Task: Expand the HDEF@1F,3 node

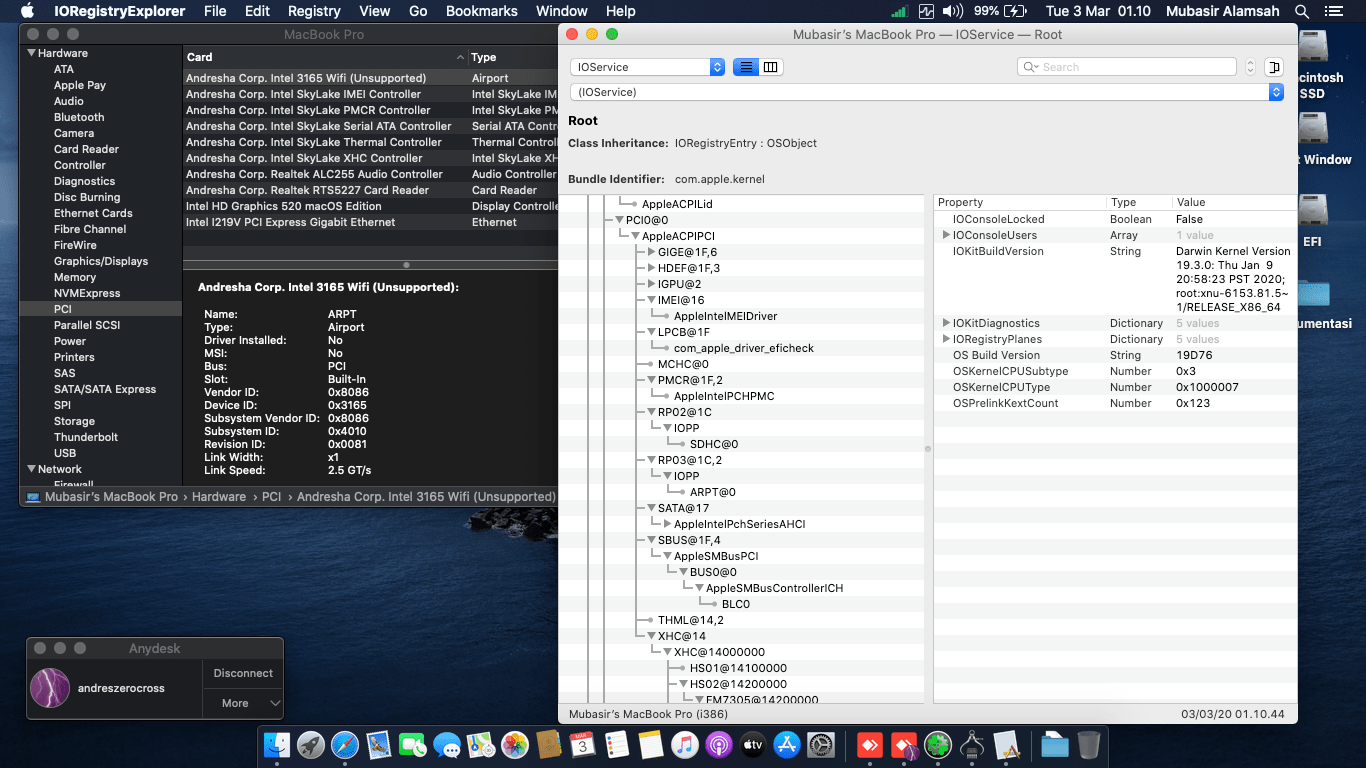Action: click(651, 268)
